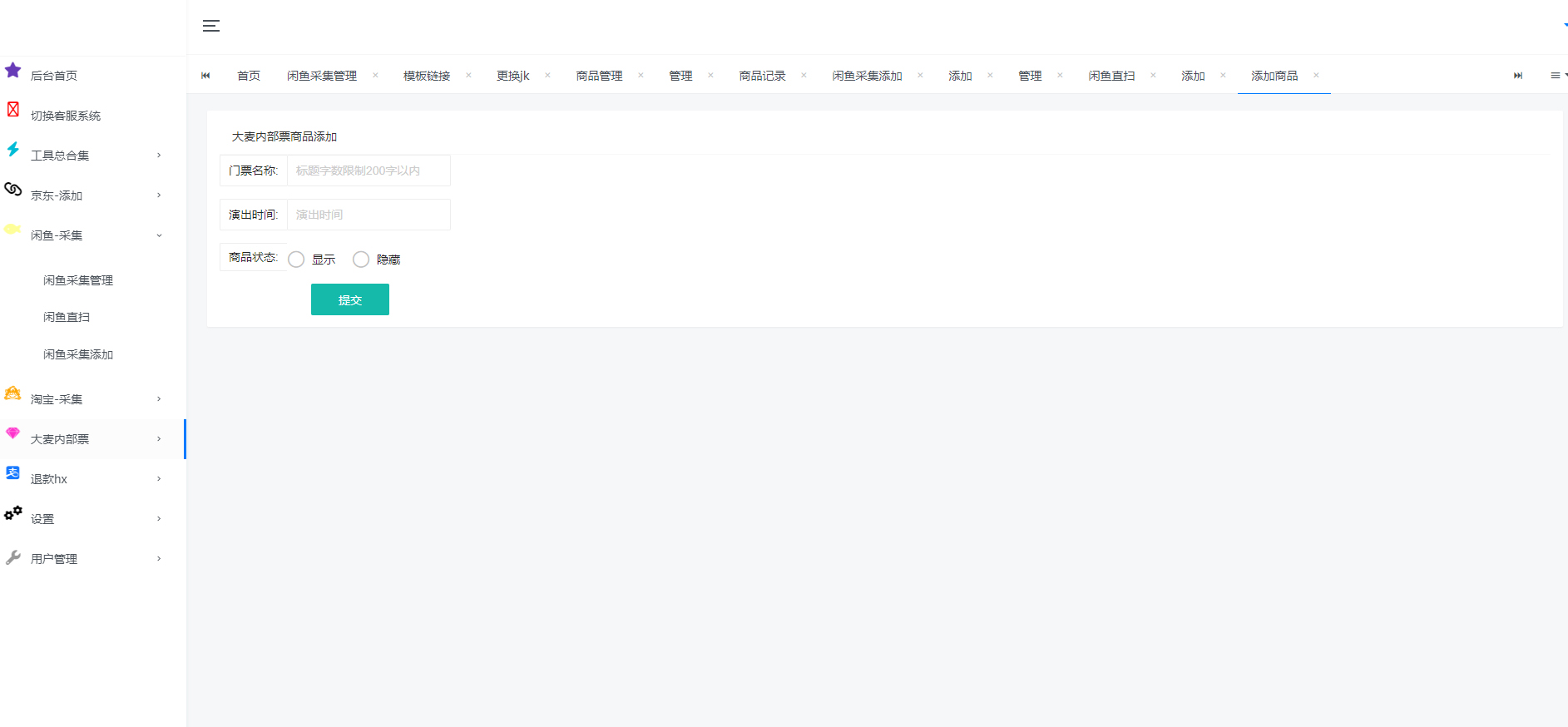
Task: Close the 商品记录 tab
Action: [804, 75]
